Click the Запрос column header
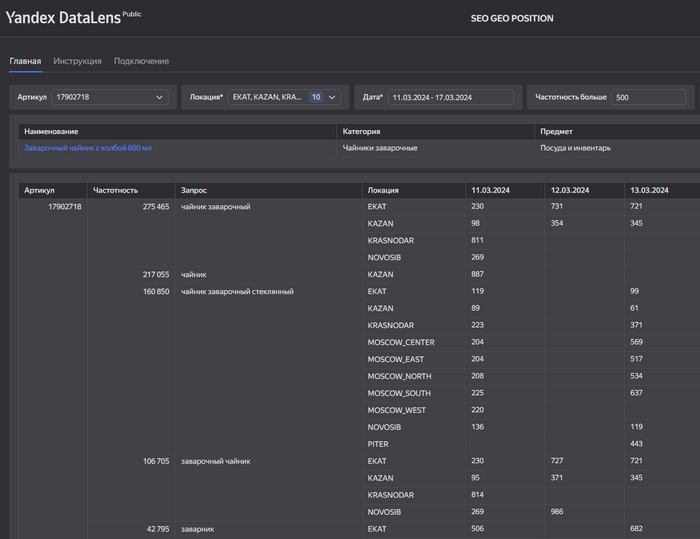This screenshot has height=539, width=700. point(194,189)
